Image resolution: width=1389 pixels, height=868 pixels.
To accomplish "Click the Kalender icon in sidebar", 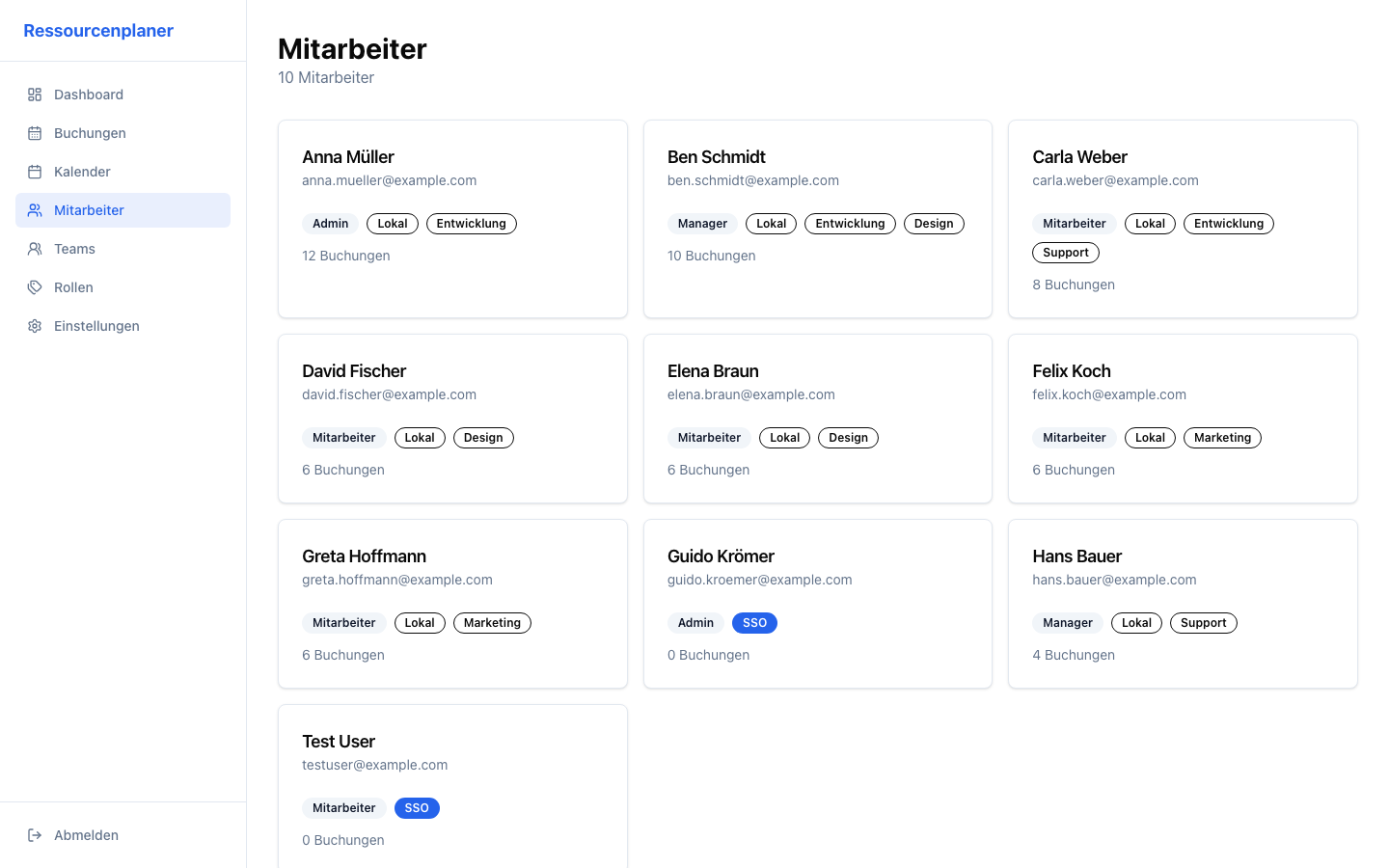I will 35,172.
